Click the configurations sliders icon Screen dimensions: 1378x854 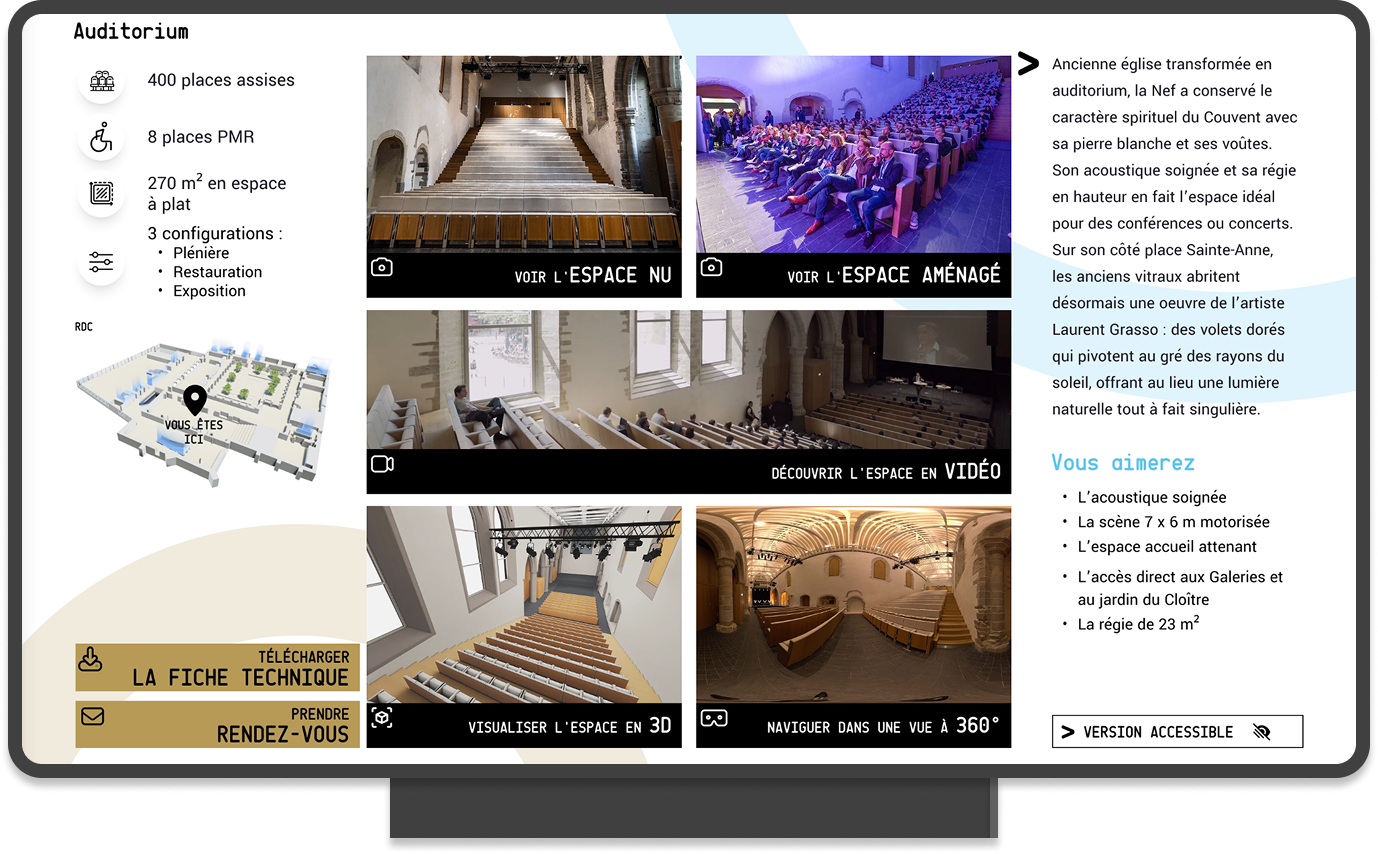pyautogui.click(x=101, y=263)
